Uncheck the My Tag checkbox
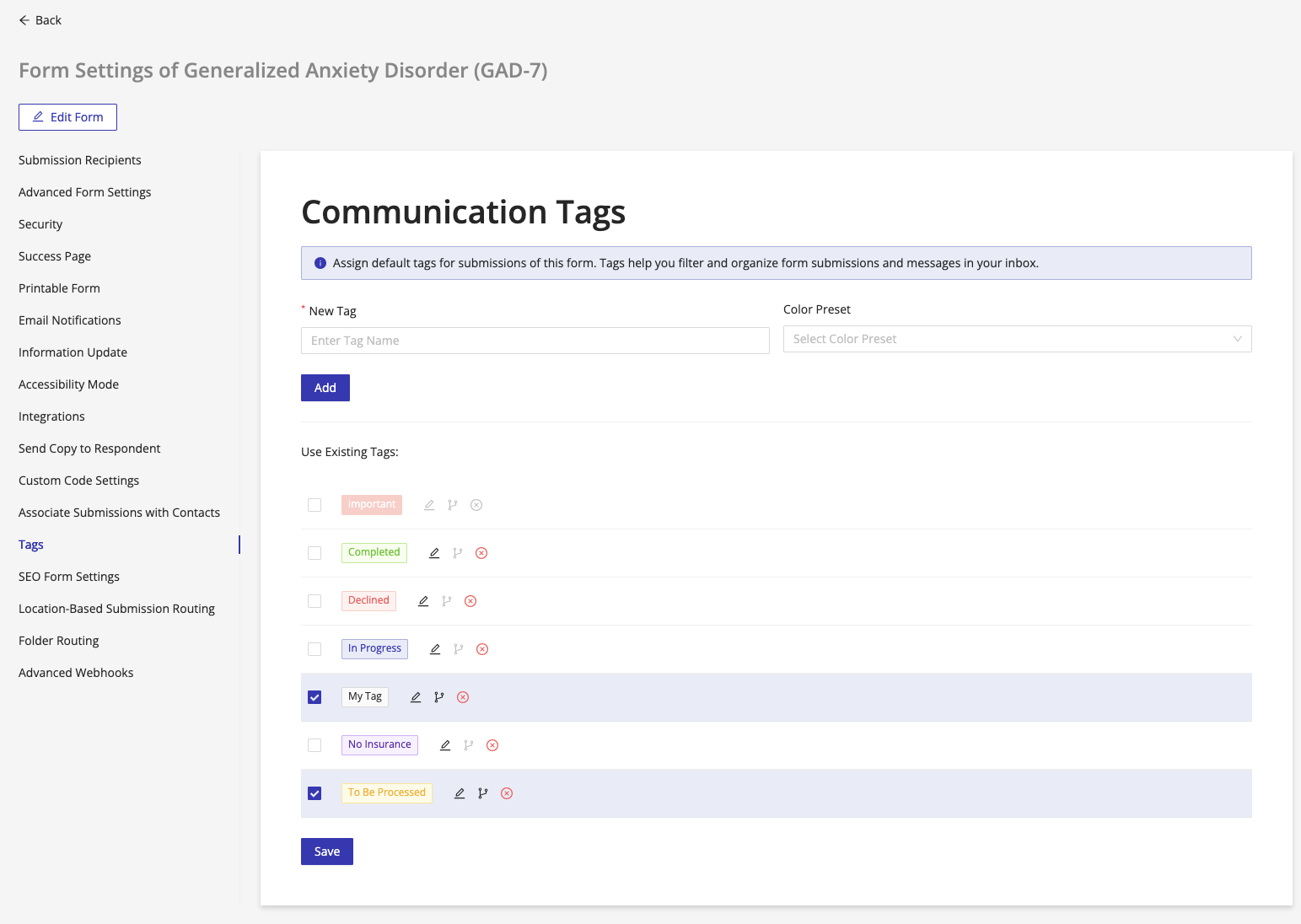Image resolution: width=1301 pixels, height=924 pixels. point(314,697)
